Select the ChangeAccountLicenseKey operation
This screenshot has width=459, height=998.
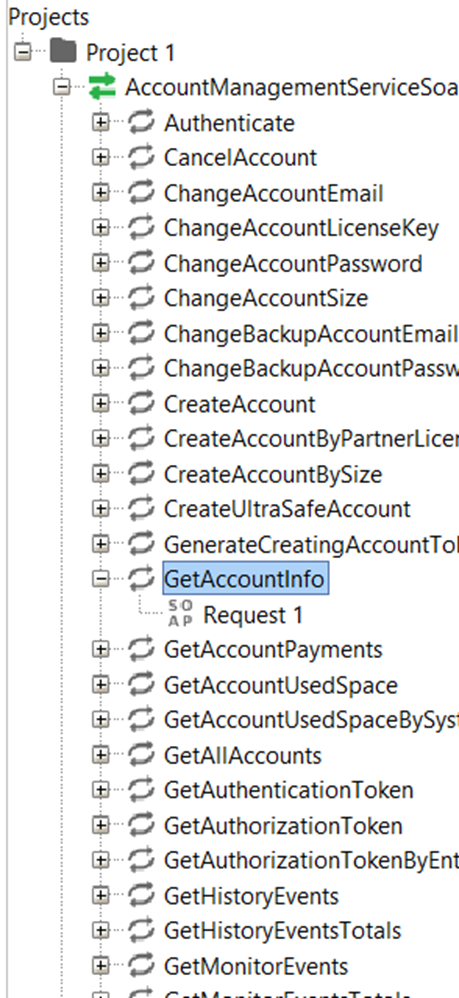pos(301,228)
